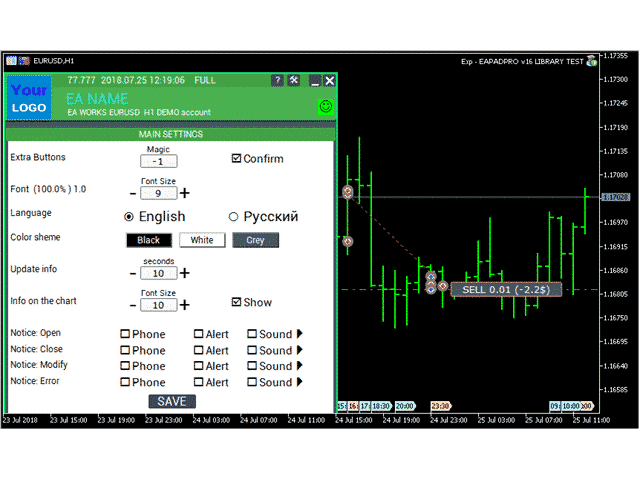The image size is (640, 480).
Task: Click the SELL 0.01 position label
Action: 506,289
